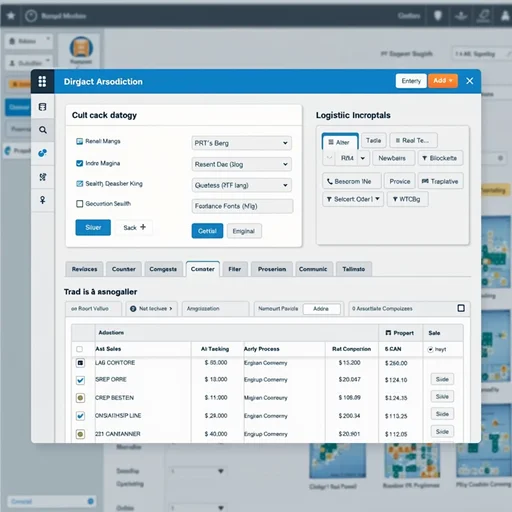
Task: Select the radio button in Sale column
Action: coord(430,349)
